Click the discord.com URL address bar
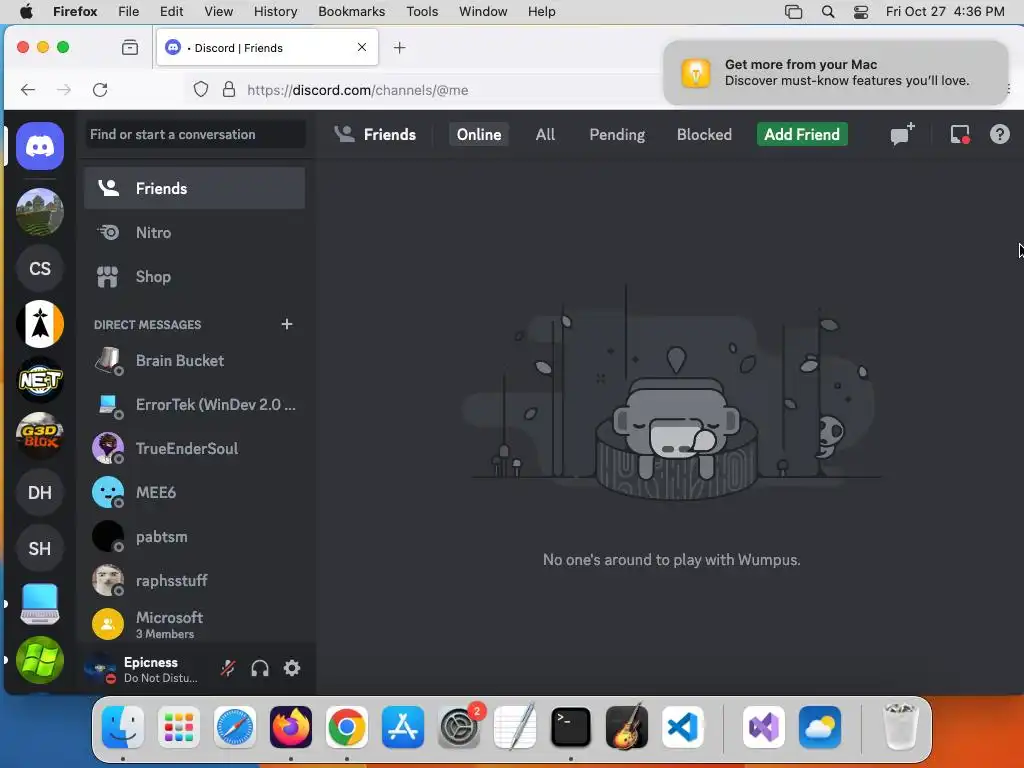Image resolution: width=1024 pixels, height=768 pixels. [357, 90]
